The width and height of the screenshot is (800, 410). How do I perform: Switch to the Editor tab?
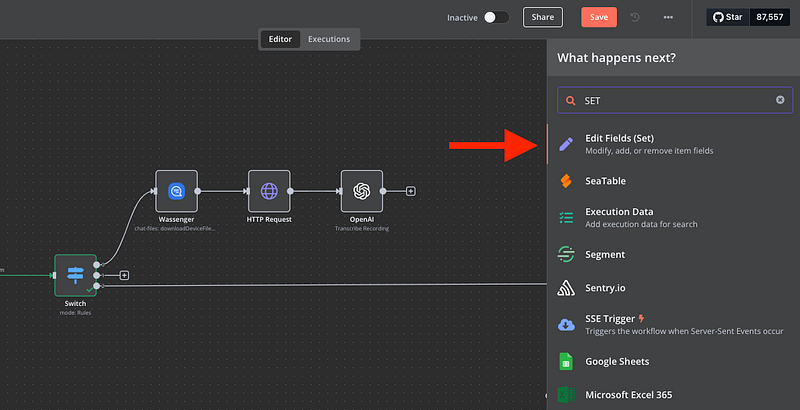pos(281,39)
